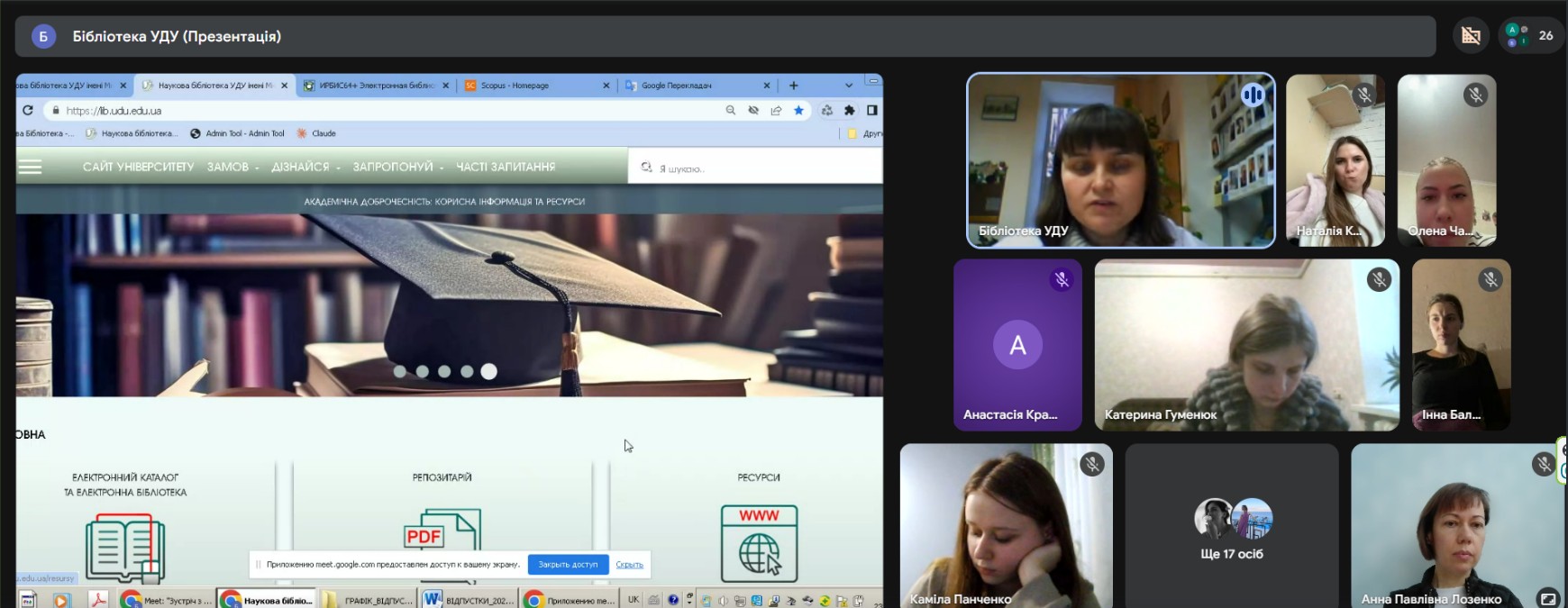
Task: Expand the ЗАПРОПОНУЙ dropdown menu
Action: [x=397, y=167]
